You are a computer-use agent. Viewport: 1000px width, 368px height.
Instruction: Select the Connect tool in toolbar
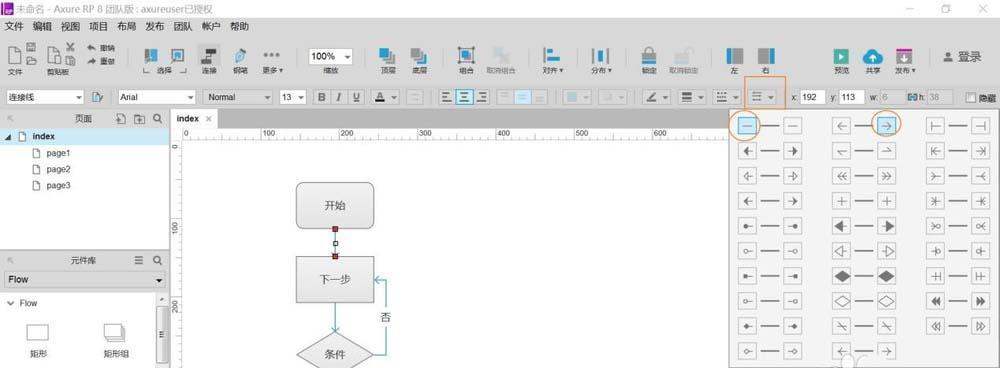(x=209, y=56)
